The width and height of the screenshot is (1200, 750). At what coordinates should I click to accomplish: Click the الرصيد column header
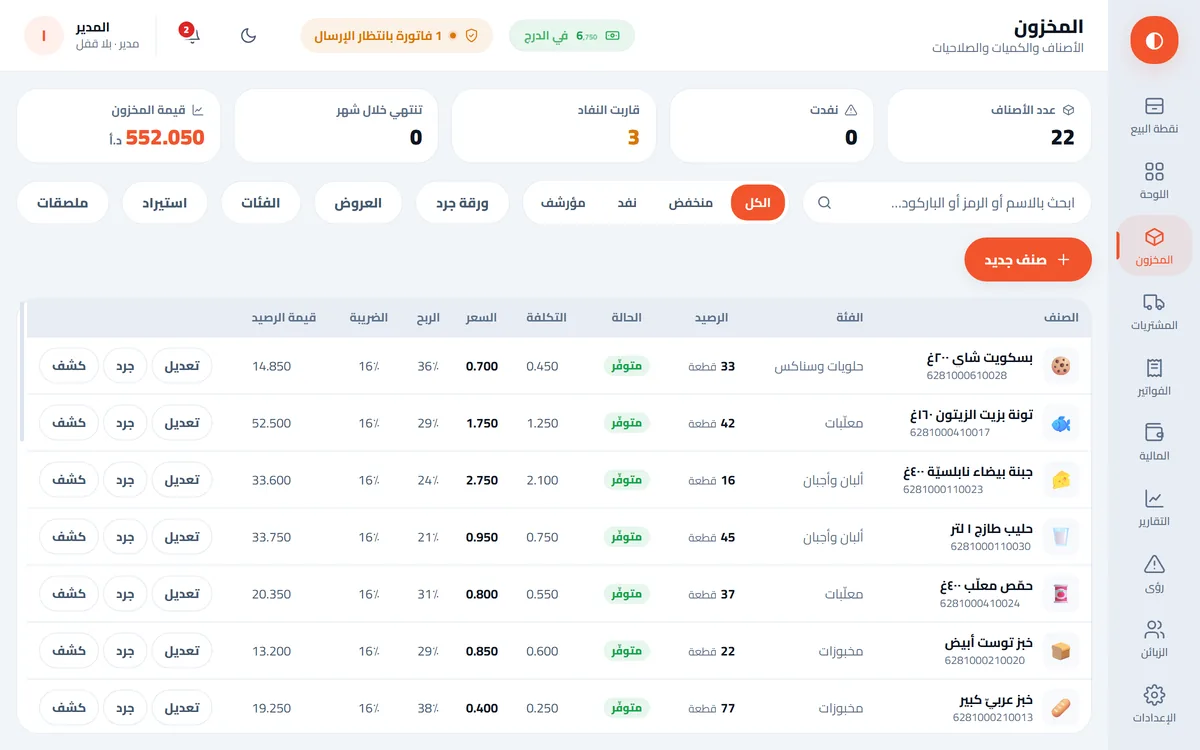[712, 318]
